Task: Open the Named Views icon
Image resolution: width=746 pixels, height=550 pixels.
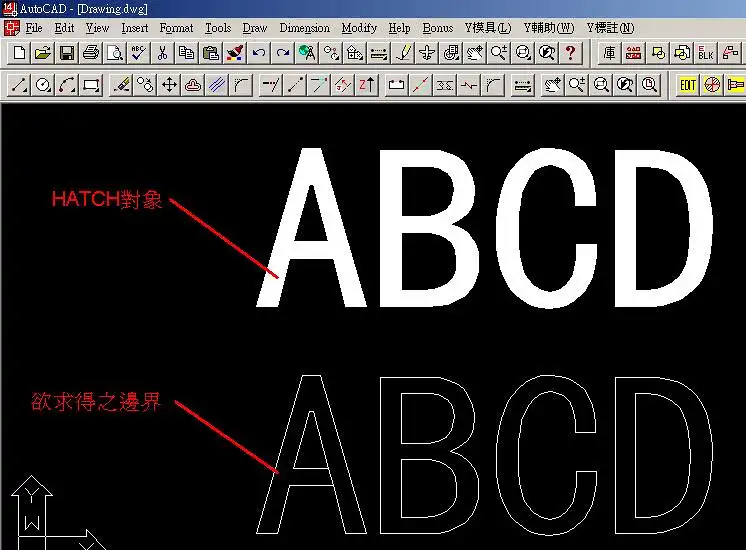Action: [451, 52]
